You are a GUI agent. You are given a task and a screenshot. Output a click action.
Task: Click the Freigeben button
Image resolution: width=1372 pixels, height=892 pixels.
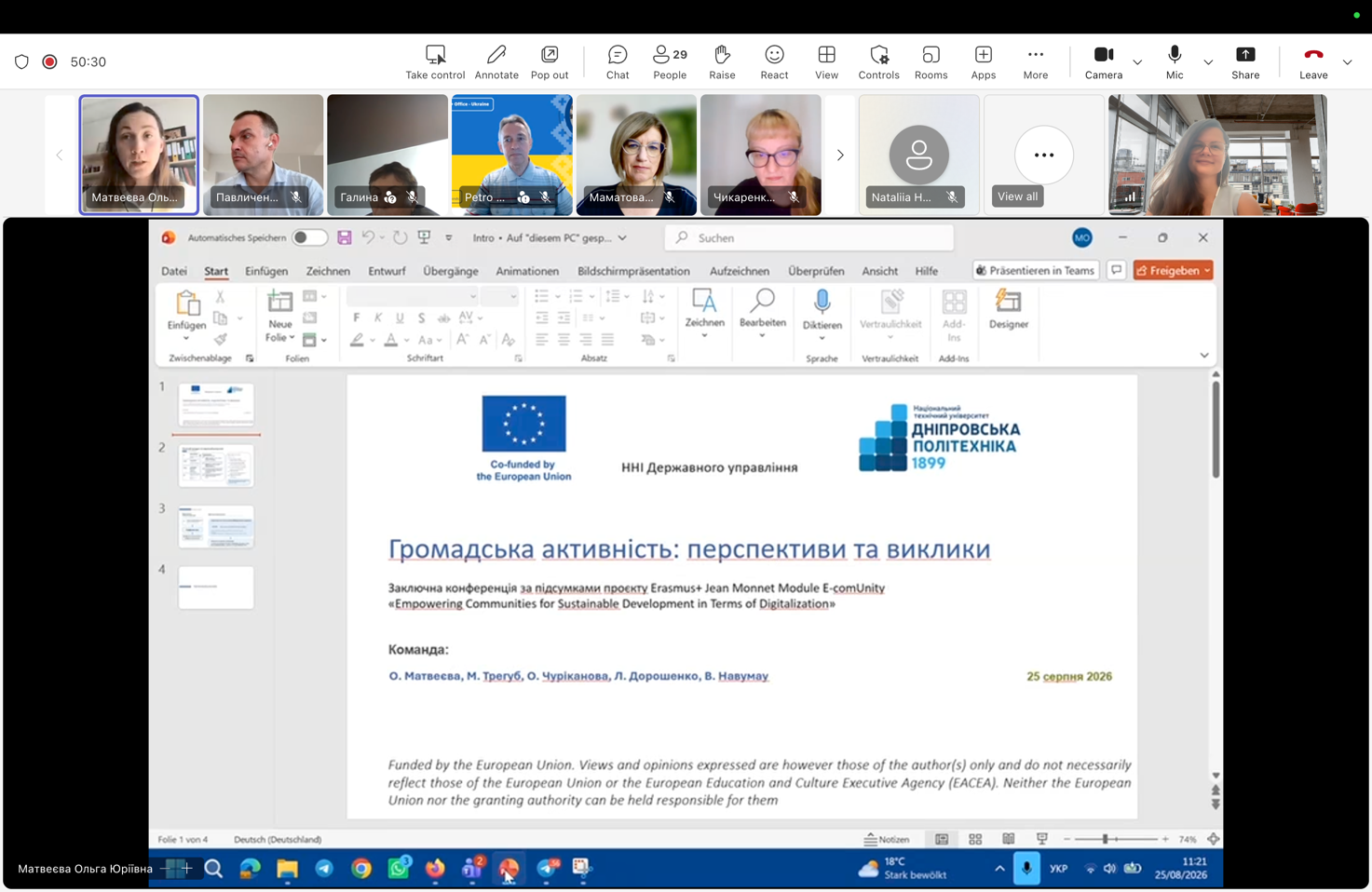click(x=1173, y=270)
